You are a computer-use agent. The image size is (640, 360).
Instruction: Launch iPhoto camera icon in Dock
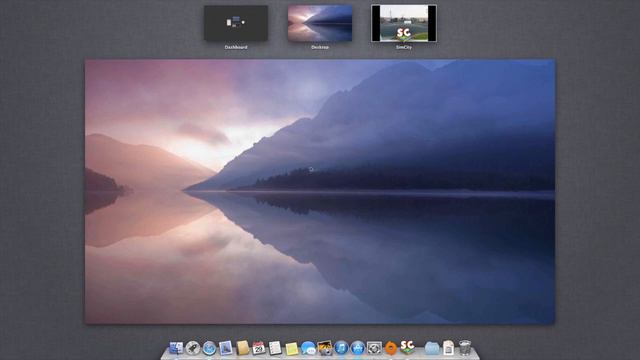[x=325, y=348]
